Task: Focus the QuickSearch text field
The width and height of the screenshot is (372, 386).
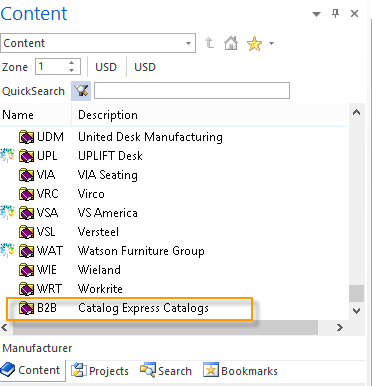Action: click(192, 91)
